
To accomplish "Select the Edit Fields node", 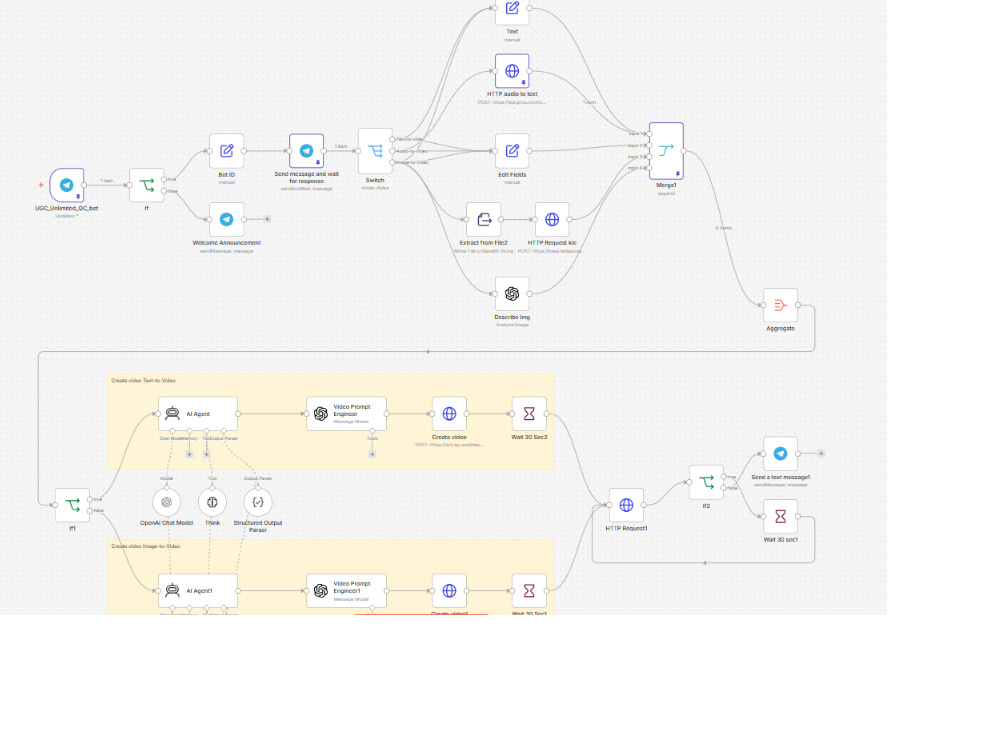I will [x=512, y=151].
